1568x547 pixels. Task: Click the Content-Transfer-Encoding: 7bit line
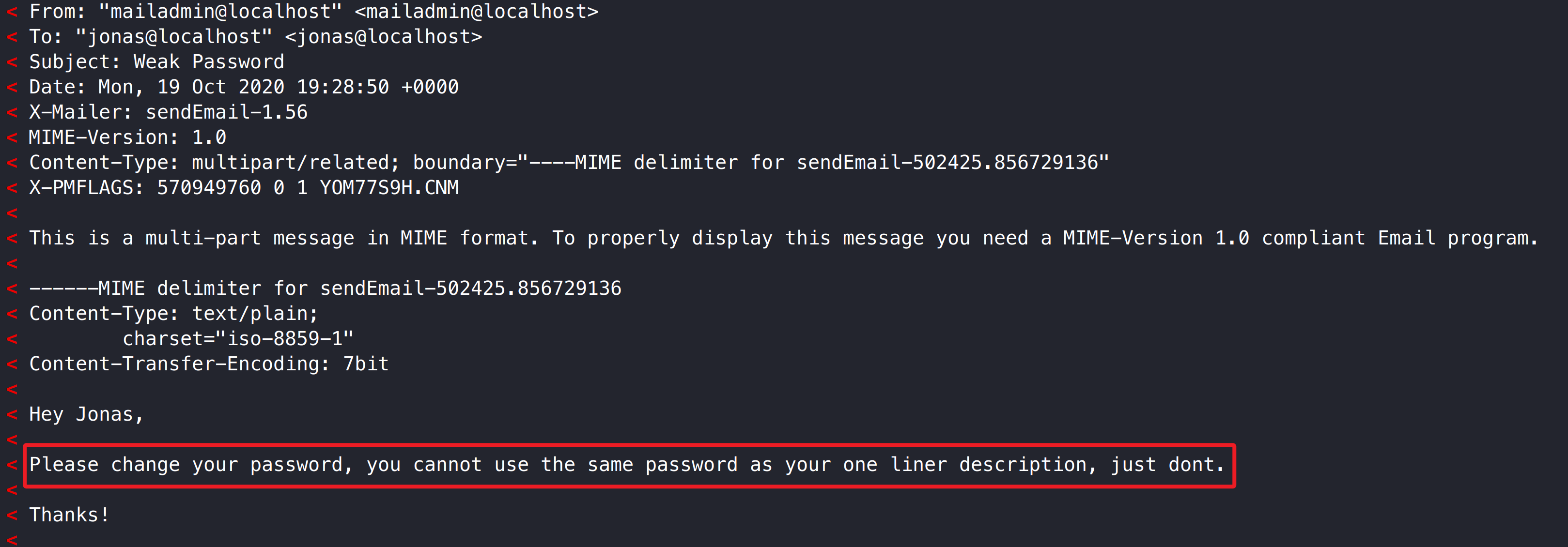[209, 364]
